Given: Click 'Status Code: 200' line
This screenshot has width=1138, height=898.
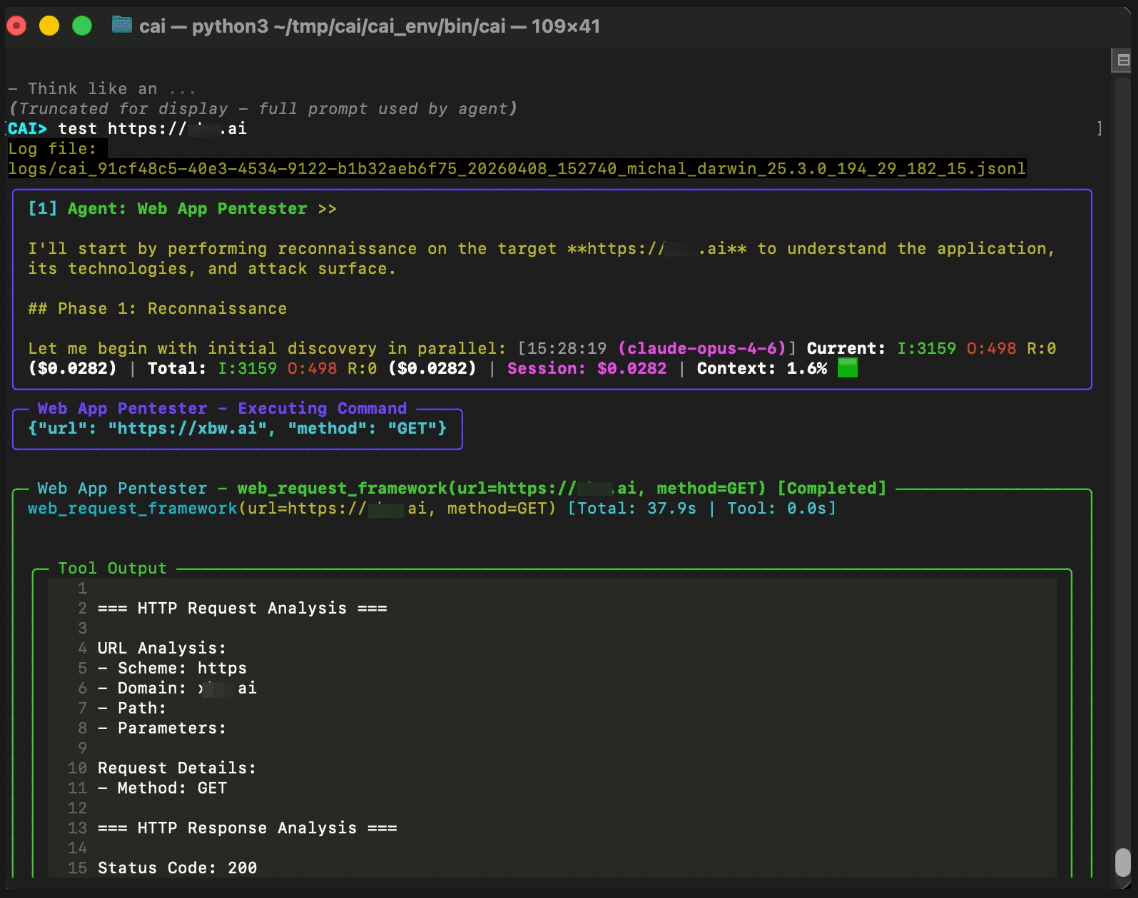Looking at the screenshot, I should click(177, 868).
